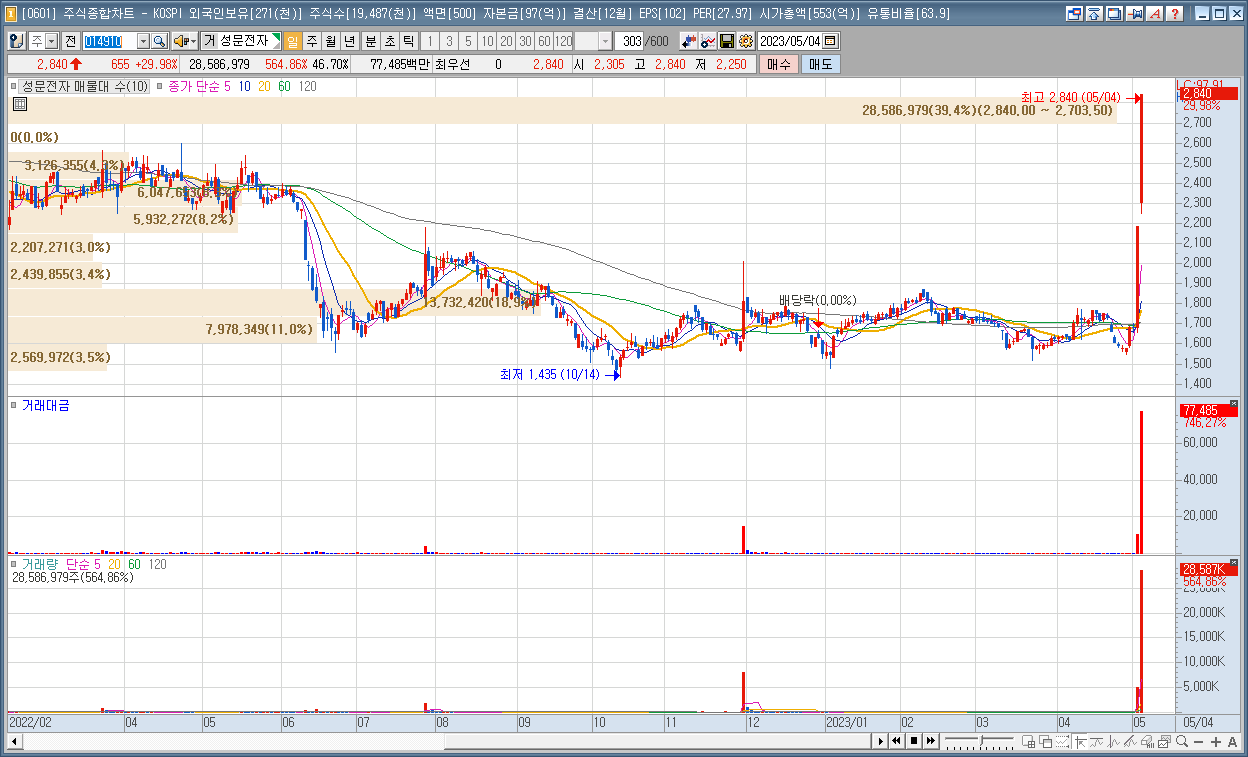Click the plus zoom-in icon in bottom bar

pyautogui.click(x=1216, y=741)
